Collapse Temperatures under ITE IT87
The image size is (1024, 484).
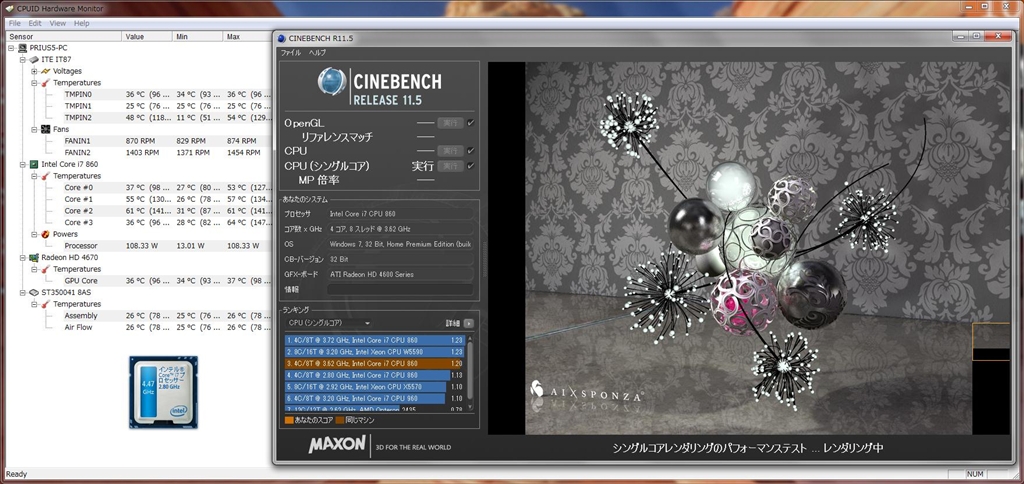tap(34, 83)
